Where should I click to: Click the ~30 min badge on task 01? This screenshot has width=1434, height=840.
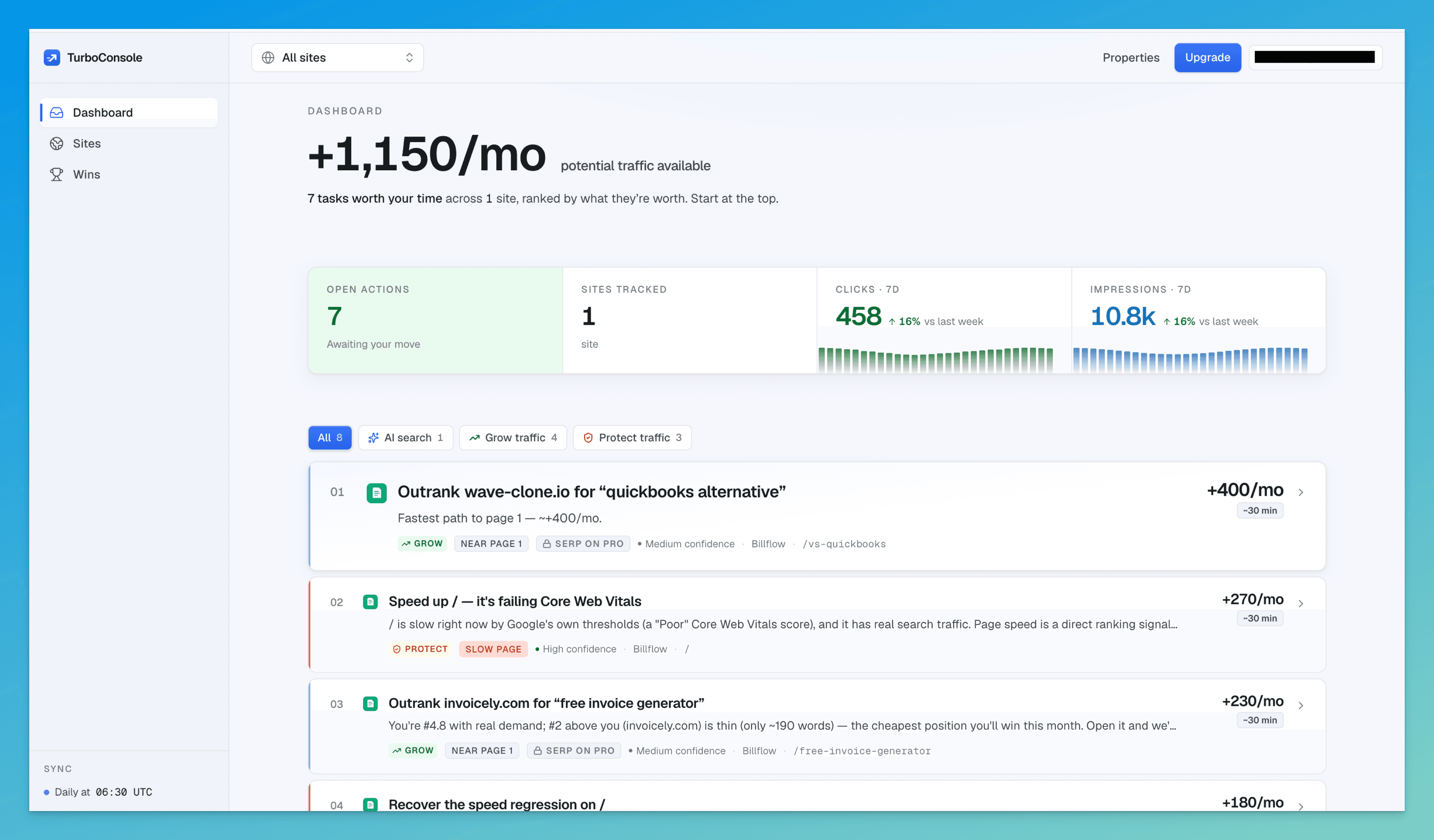click(1260, 510)
